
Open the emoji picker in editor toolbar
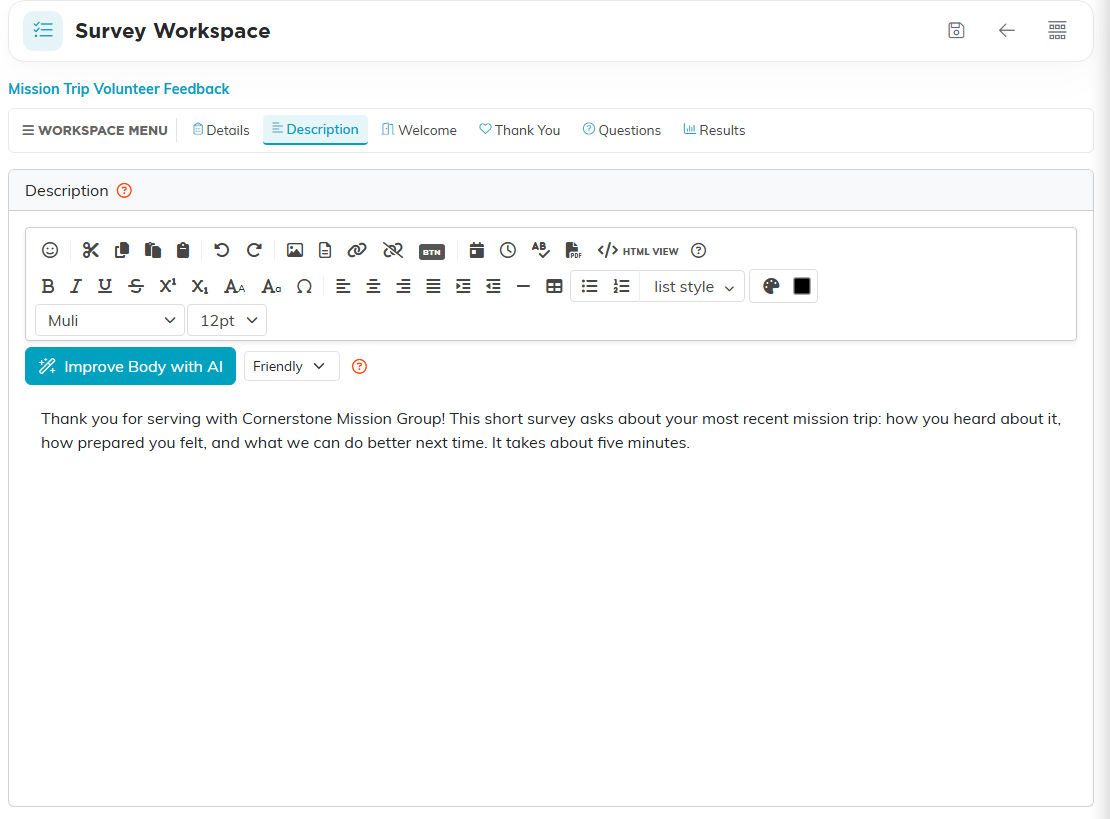click(x=50, y=250)
